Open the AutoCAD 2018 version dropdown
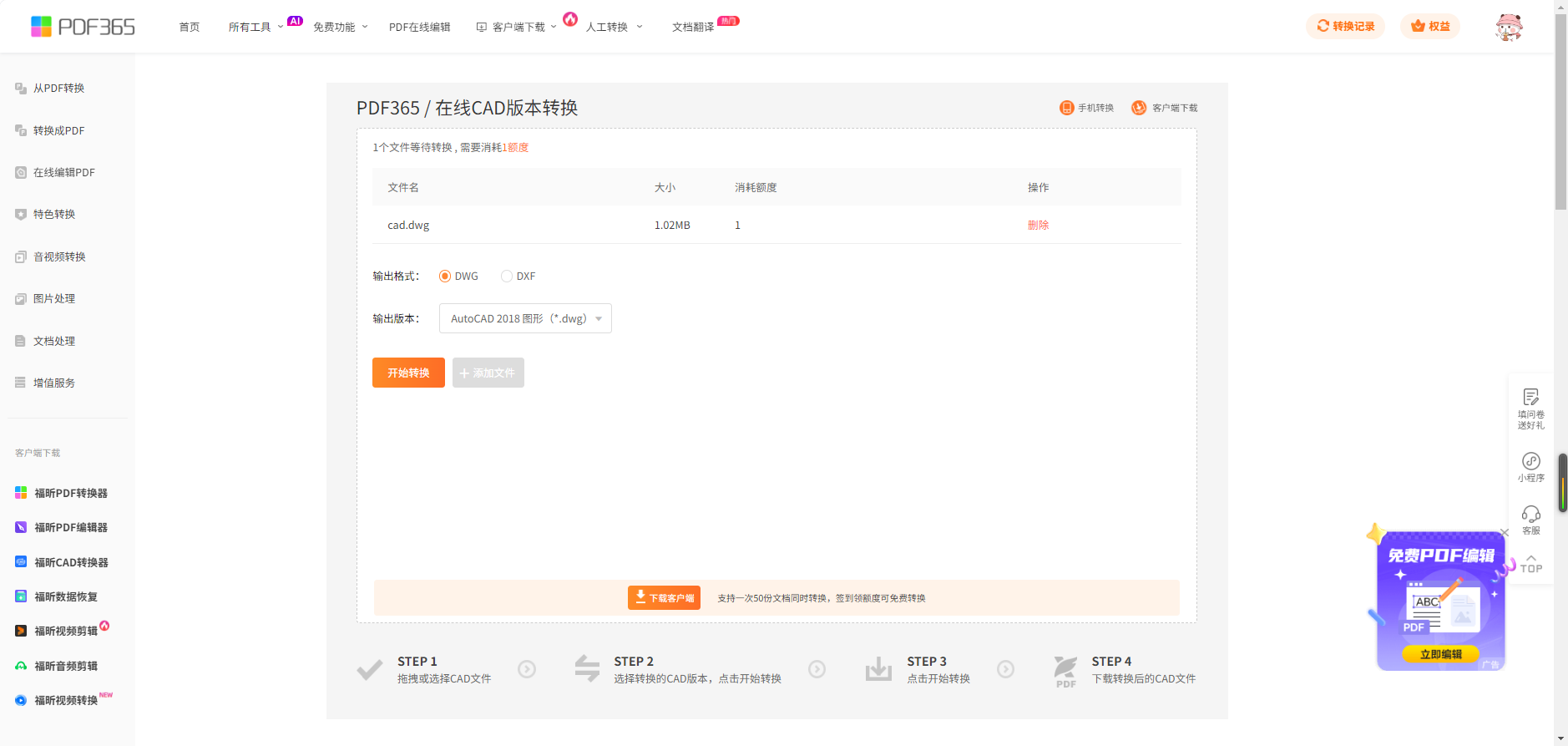This screenshot has width=1568, height=746. click(x=525, y=318)
